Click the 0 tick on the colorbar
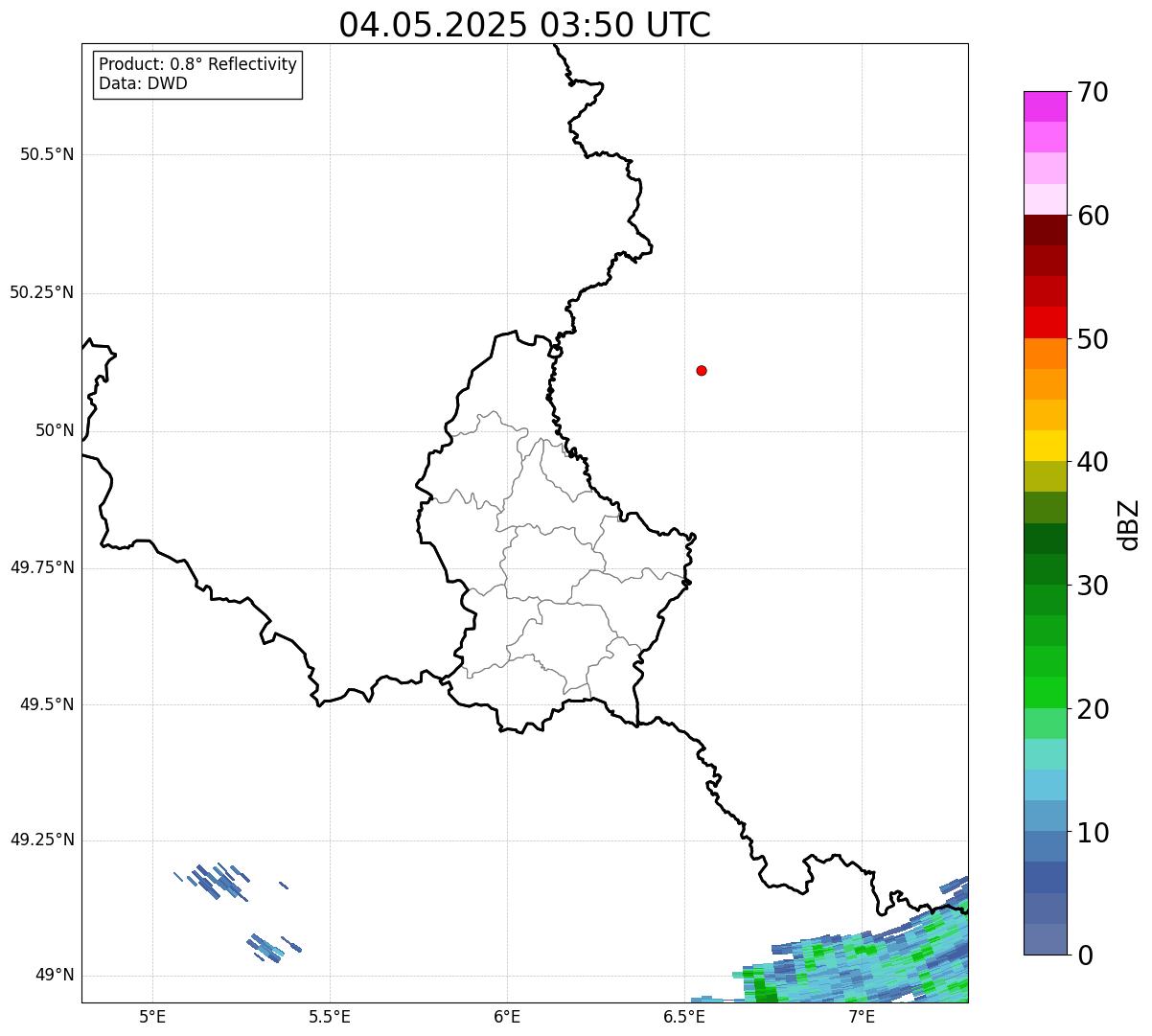 1085,955
